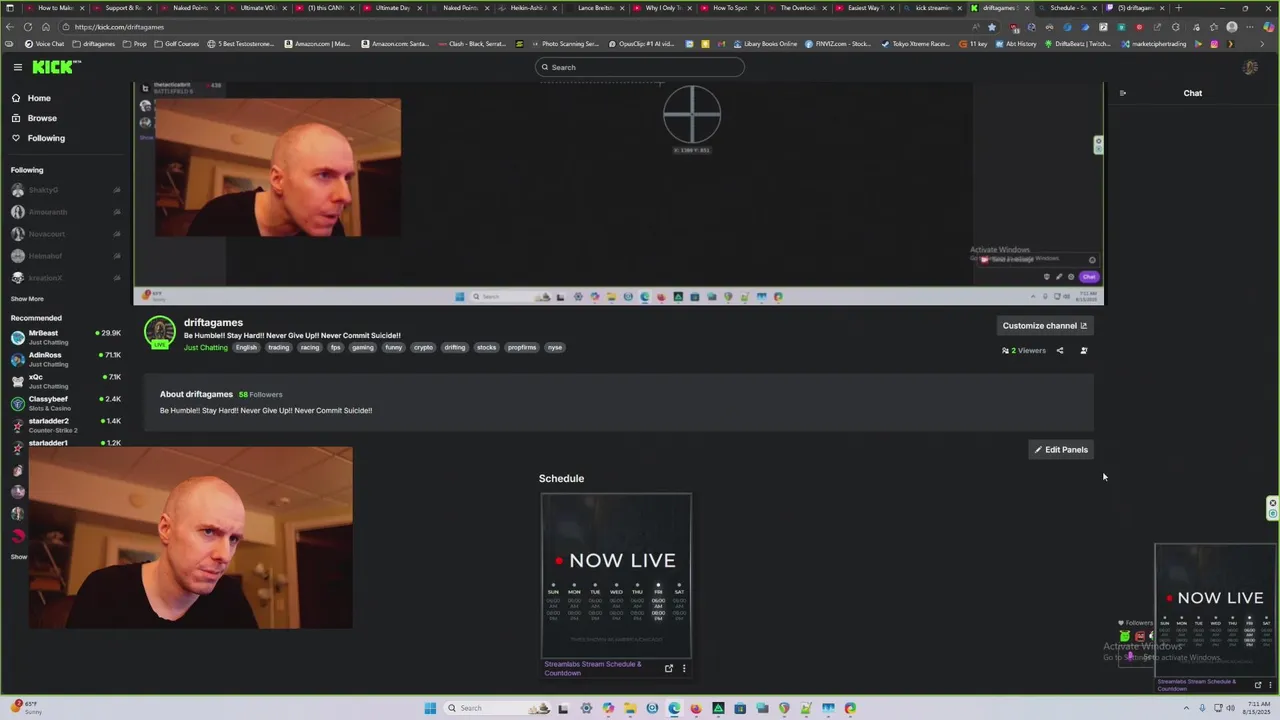Click the user icon right of share
The width and height of the screenshot is (1280, 720).
click(x=1084, y=351)
